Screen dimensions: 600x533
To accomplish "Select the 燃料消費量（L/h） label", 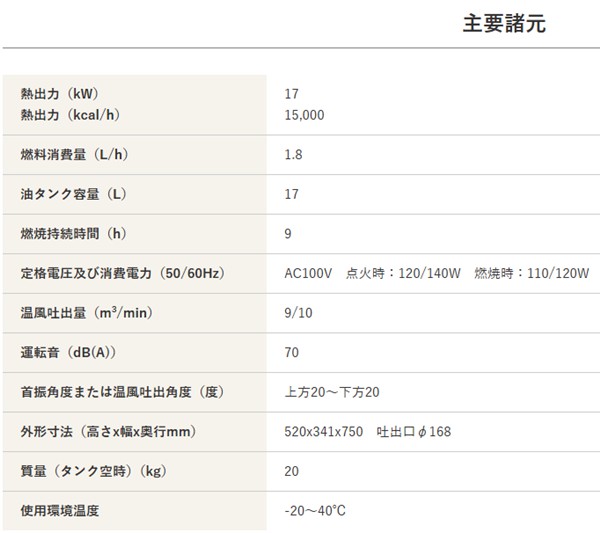I will pos(73,155).
